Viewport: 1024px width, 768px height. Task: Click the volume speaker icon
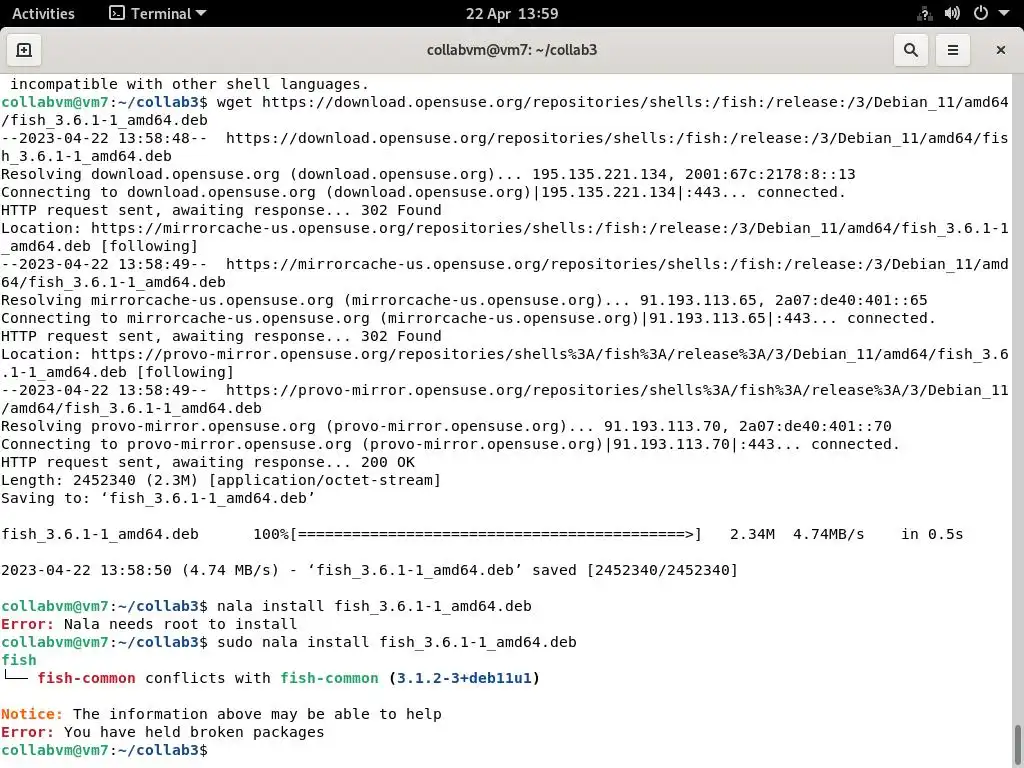pyautogui.click(x=952, y=14)
